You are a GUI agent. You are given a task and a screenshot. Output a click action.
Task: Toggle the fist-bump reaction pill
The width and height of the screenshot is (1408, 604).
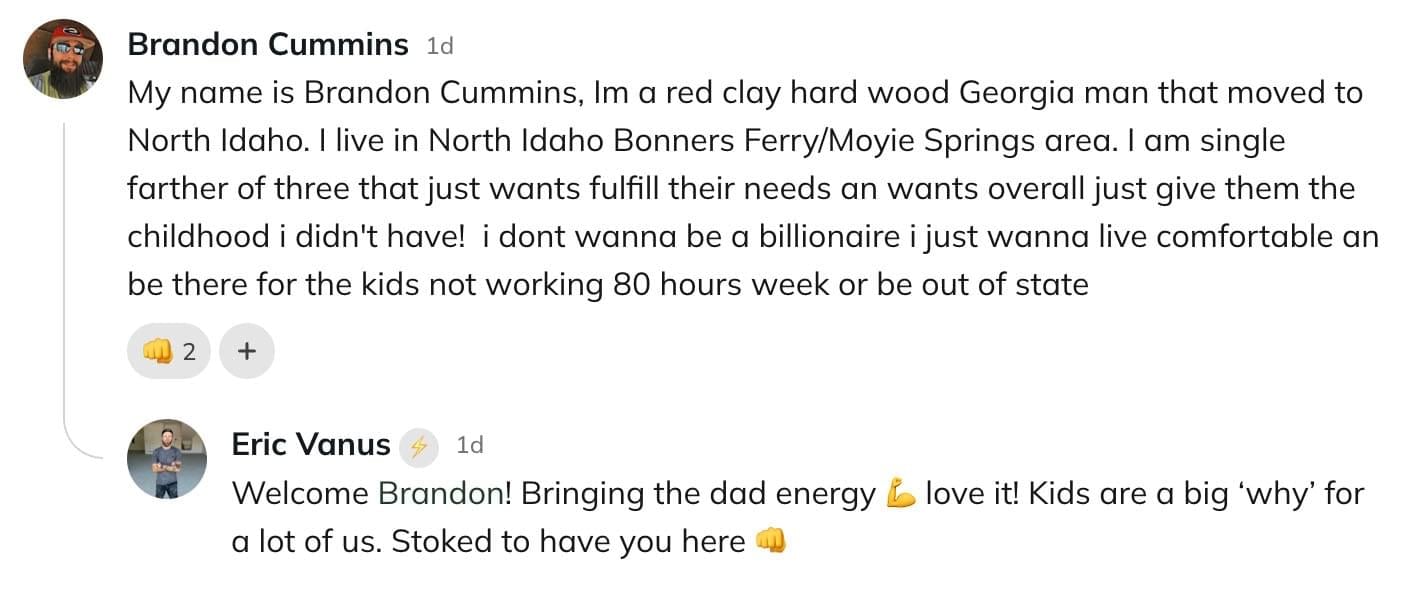(169, 351)
